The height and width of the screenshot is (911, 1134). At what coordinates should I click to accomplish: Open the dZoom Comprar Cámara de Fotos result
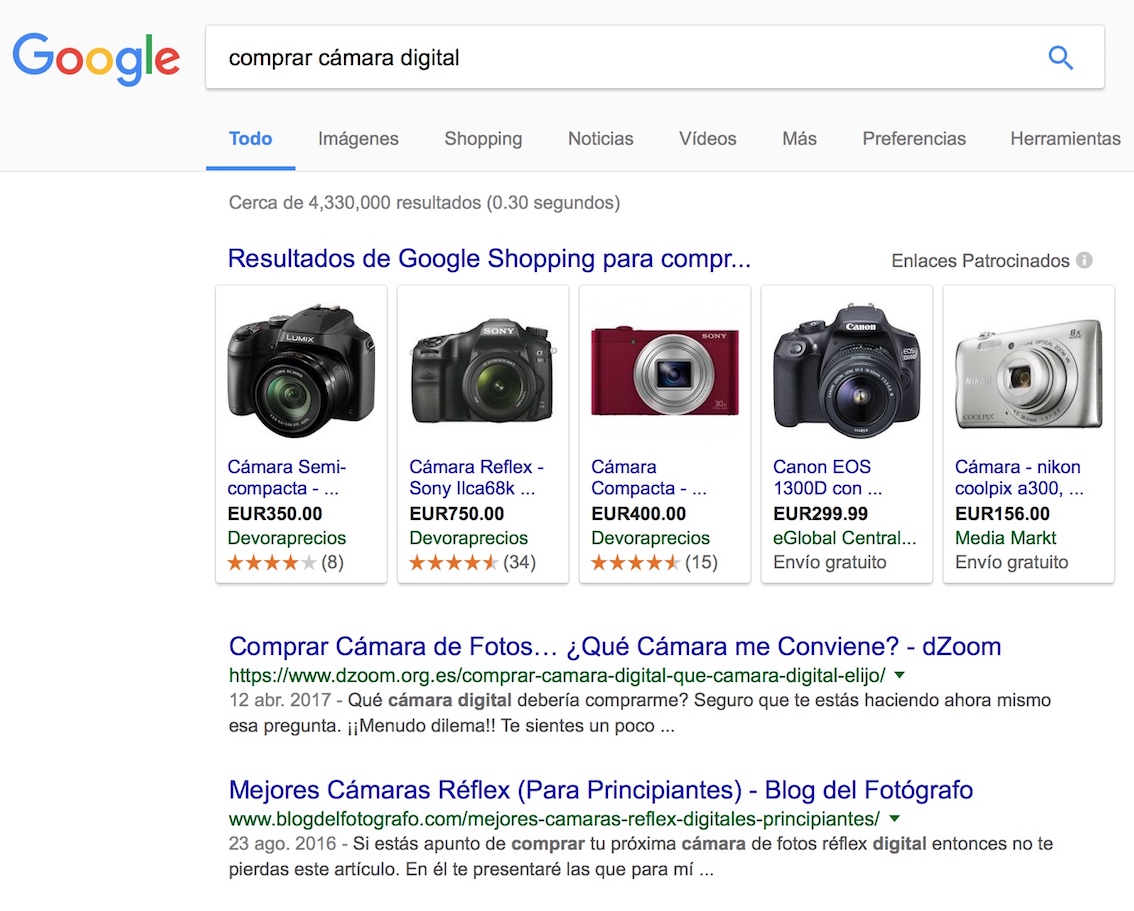(x=614, y=646)
